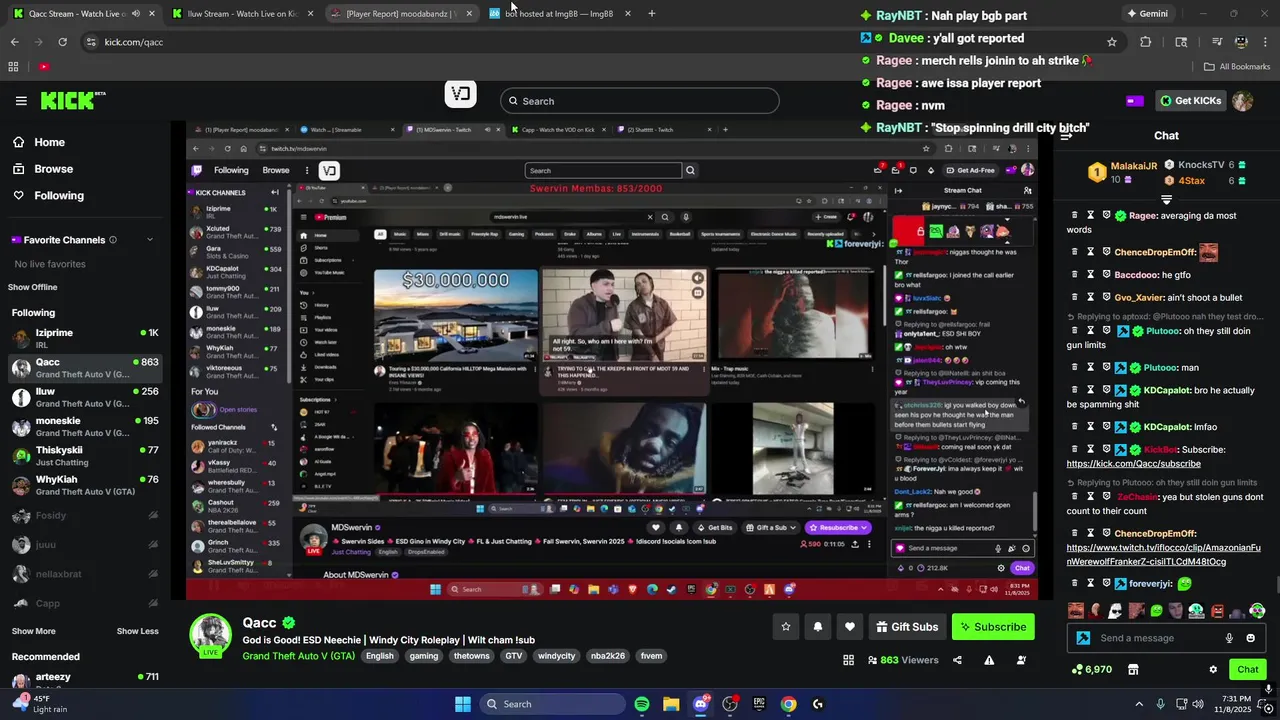The height and width of the screenshot is (720, 1280).
Task: Click Show Less in Following list
Action: [137, 631]
